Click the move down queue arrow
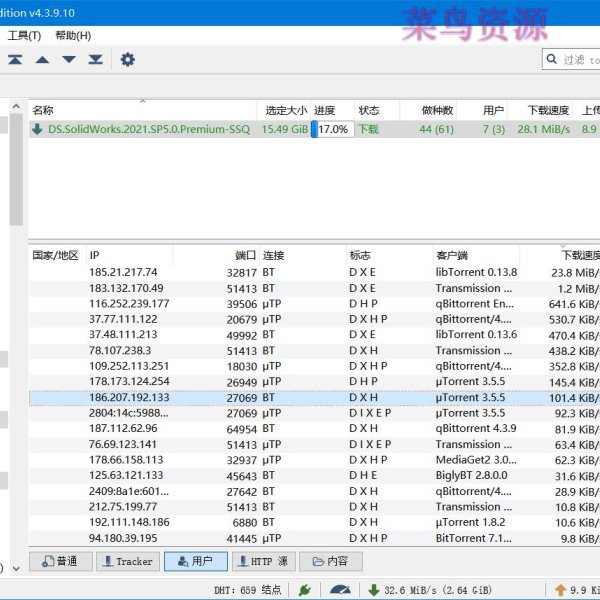This screenshot has width=600, height=600. 69,60
